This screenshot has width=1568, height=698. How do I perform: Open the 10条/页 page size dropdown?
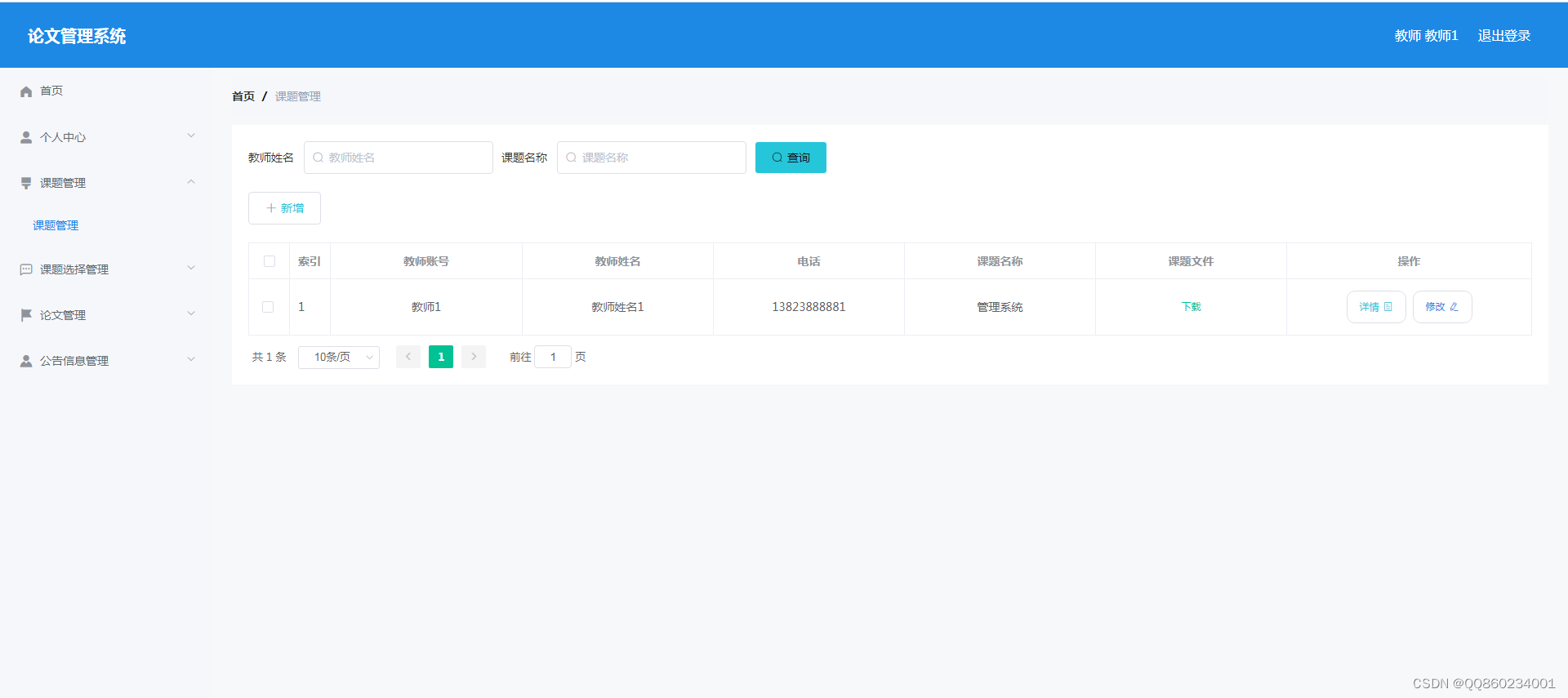pyautogui.click(x=339, y=358)
